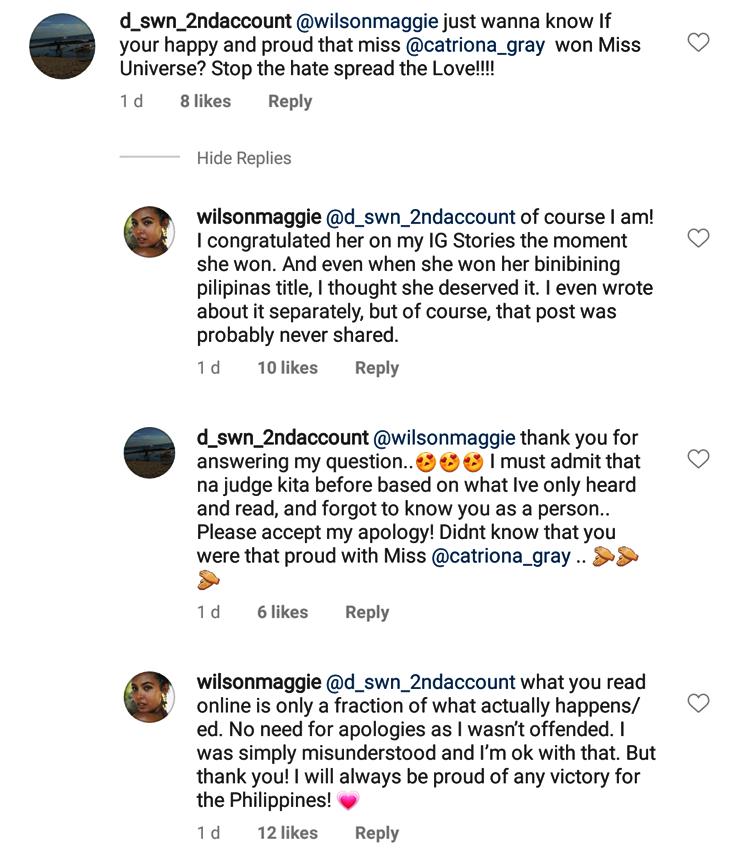This screenshot has height=856, width=750.
Task: Reply to wilsonmaggie's 10-likes comment
Action: pos(376,368)
